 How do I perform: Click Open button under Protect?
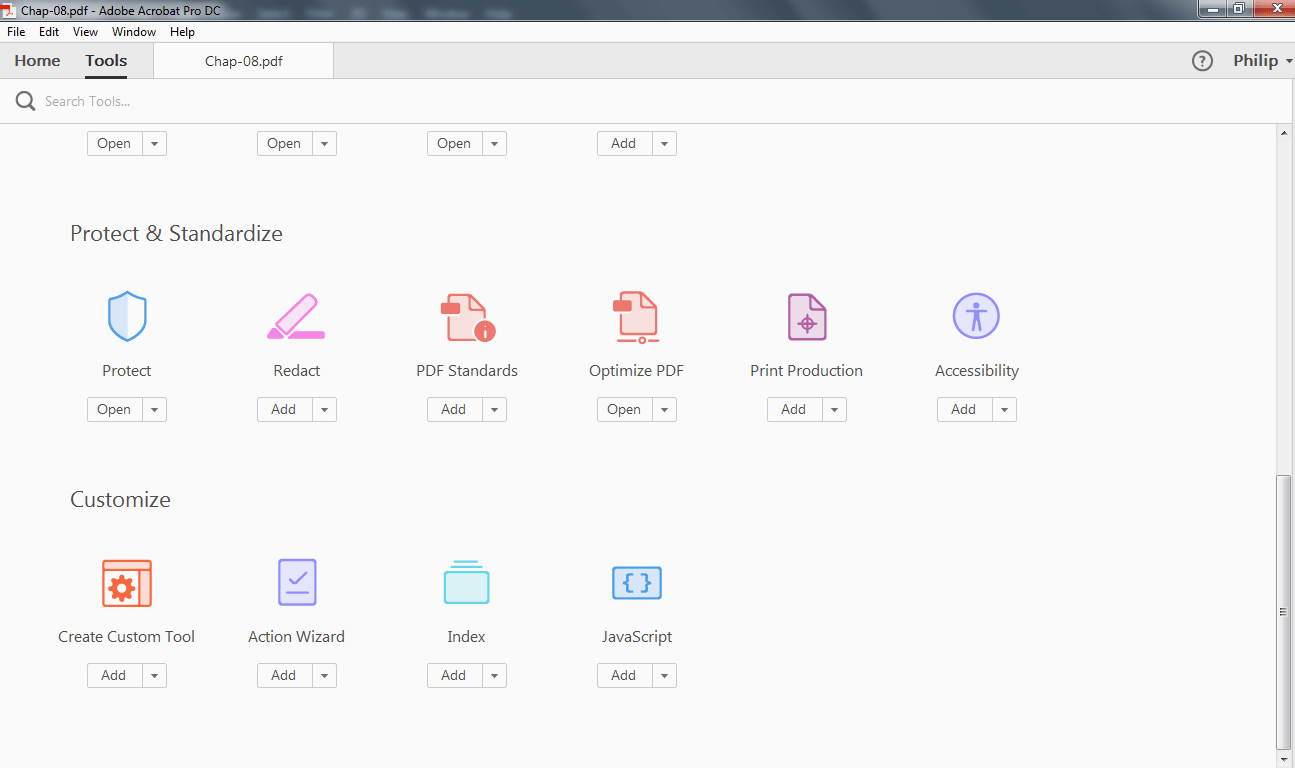(114, 410)
